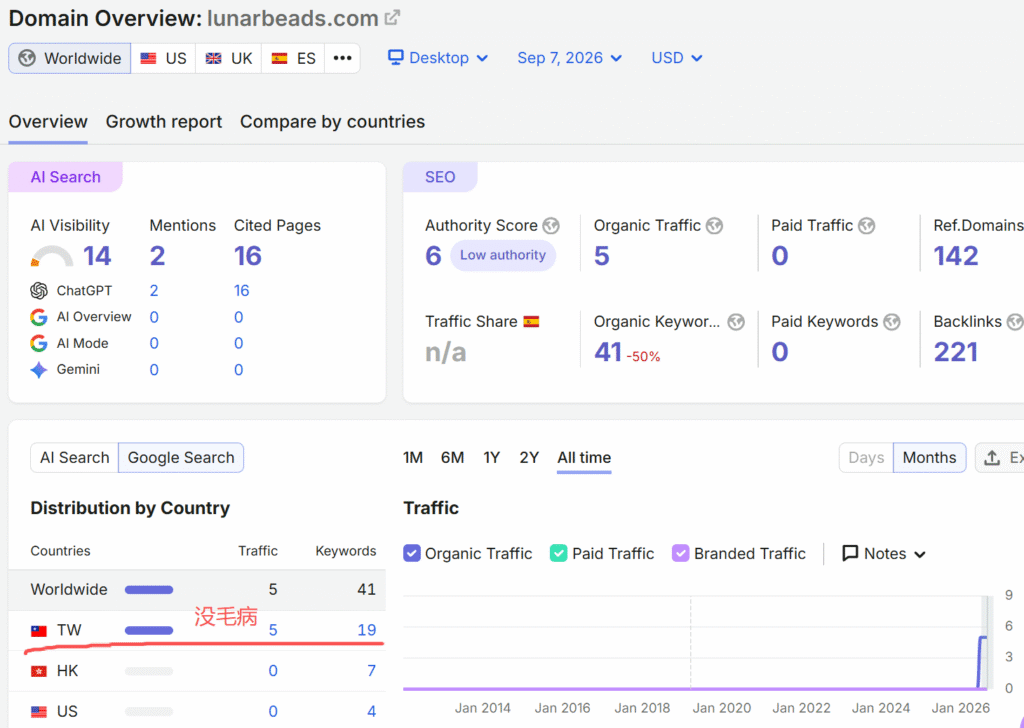The width and height of the screenshot is (1024, 728).
Task: Click Spain flag beside Traffic Share
Action: (531, 322)
